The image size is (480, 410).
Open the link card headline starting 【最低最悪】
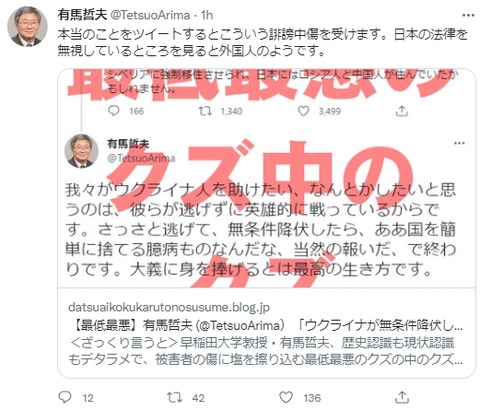coord(267,325)
